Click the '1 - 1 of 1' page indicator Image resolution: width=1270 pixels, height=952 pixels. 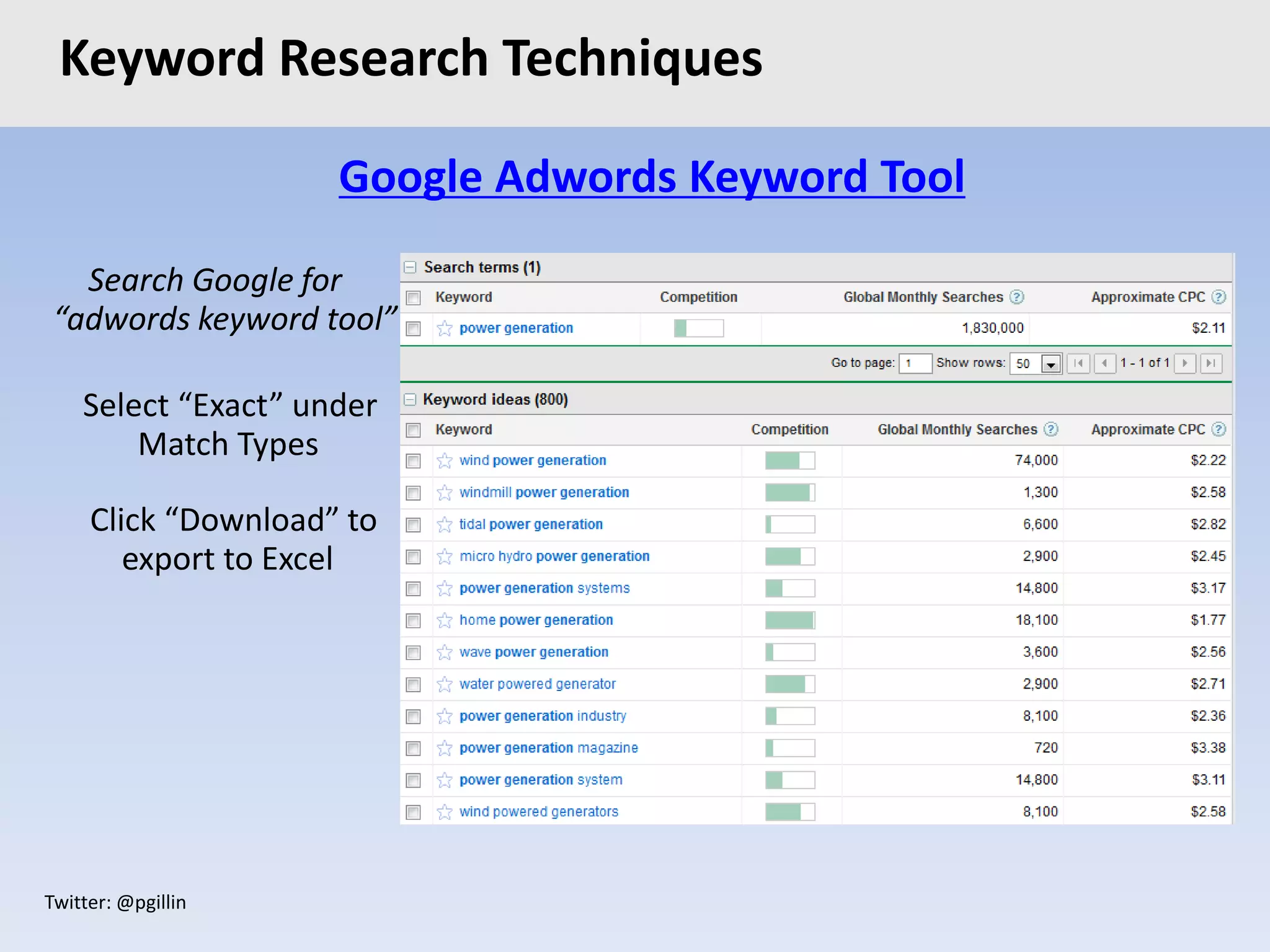click(1144, 363)
